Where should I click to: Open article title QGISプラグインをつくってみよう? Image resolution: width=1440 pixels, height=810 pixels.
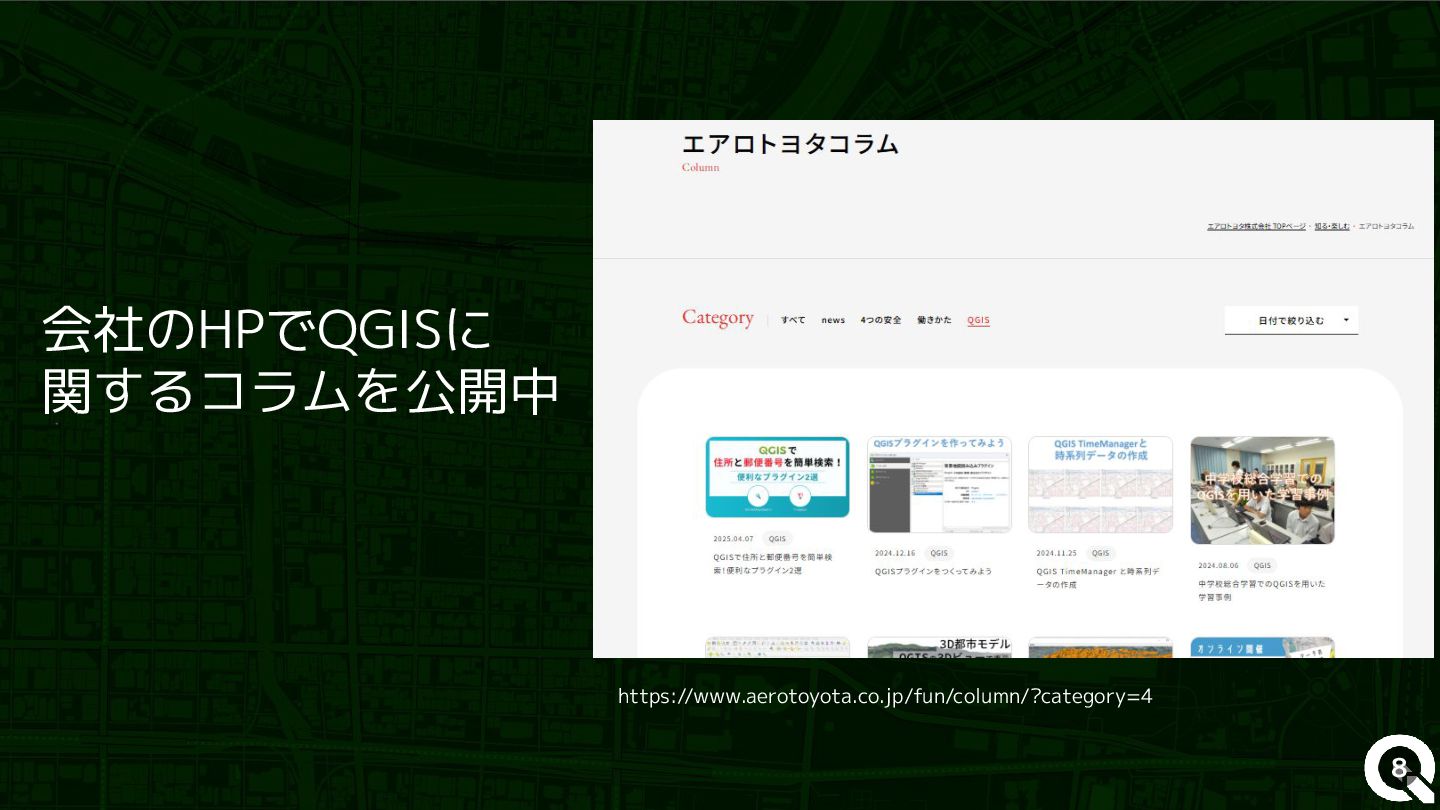tap(933, 571)
